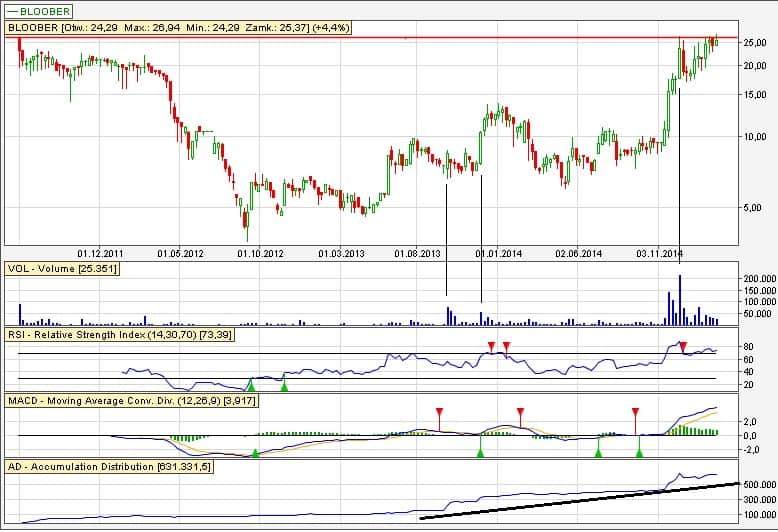This screenshot has height=532, width=778.
Task: Click the rightmost red arrow in RSI panel
Action: (x=683, y=346)
